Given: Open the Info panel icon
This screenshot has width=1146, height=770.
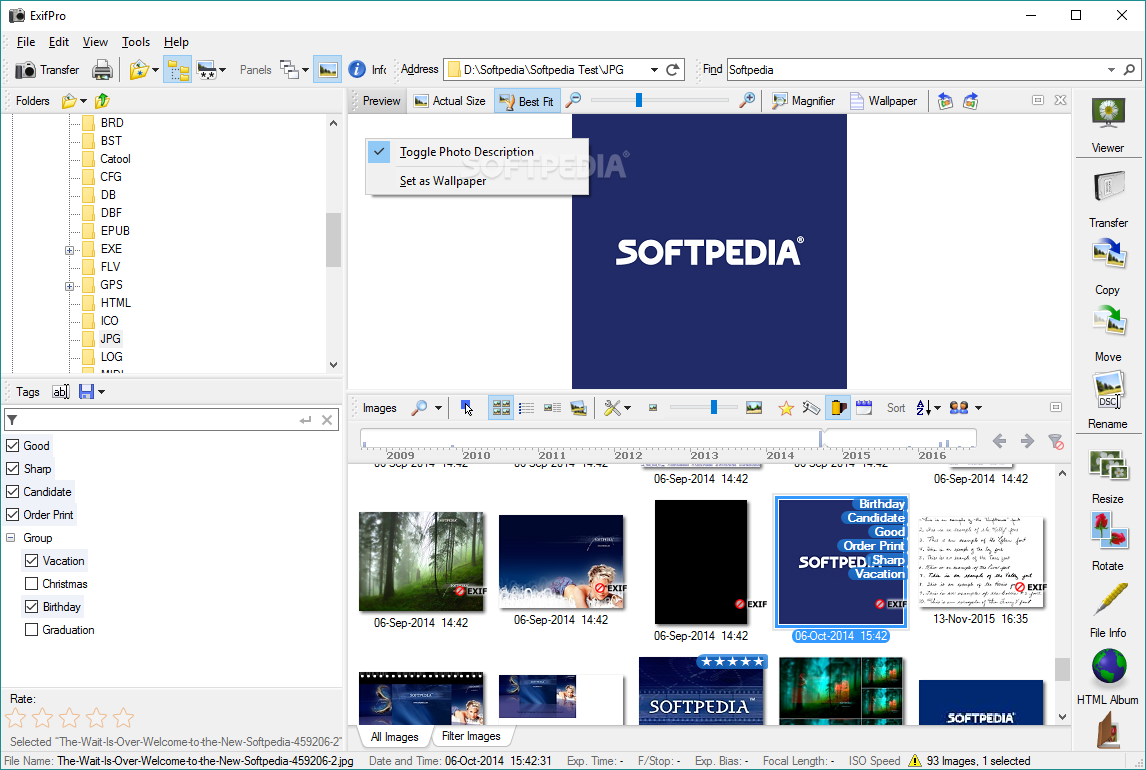Looking at the screenshot, I should [x=357, y=70].
